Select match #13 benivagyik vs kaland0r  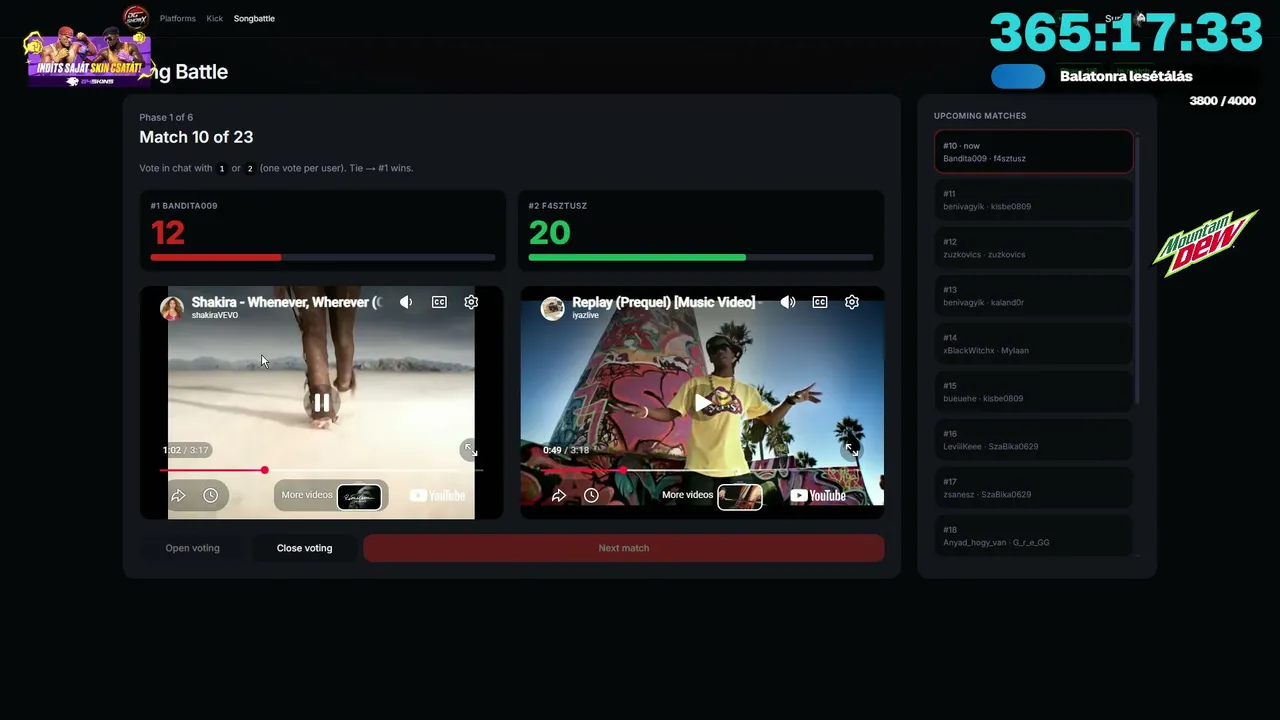1034,296
